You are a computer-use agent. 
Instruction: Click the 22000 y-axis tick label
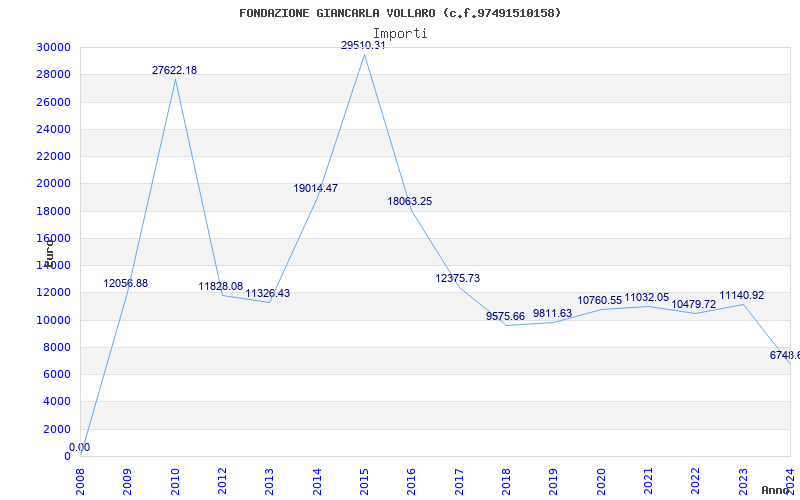click(x=53, y=156)
